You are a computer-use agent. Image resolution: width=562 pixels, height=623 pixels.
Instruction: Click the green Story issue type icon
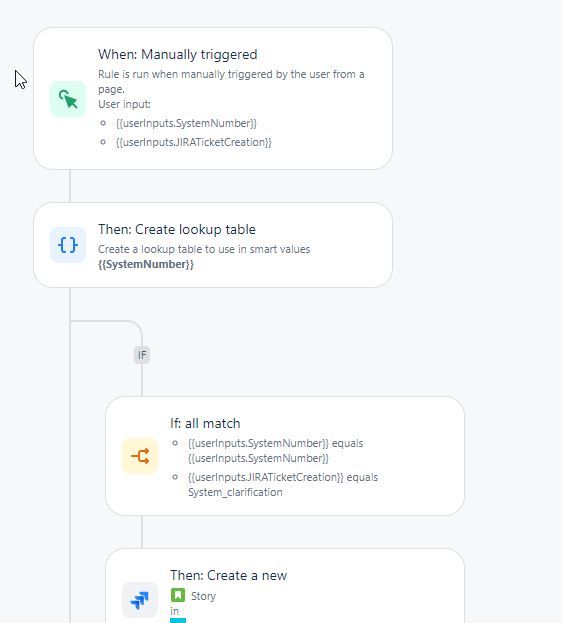pos(178,596)
